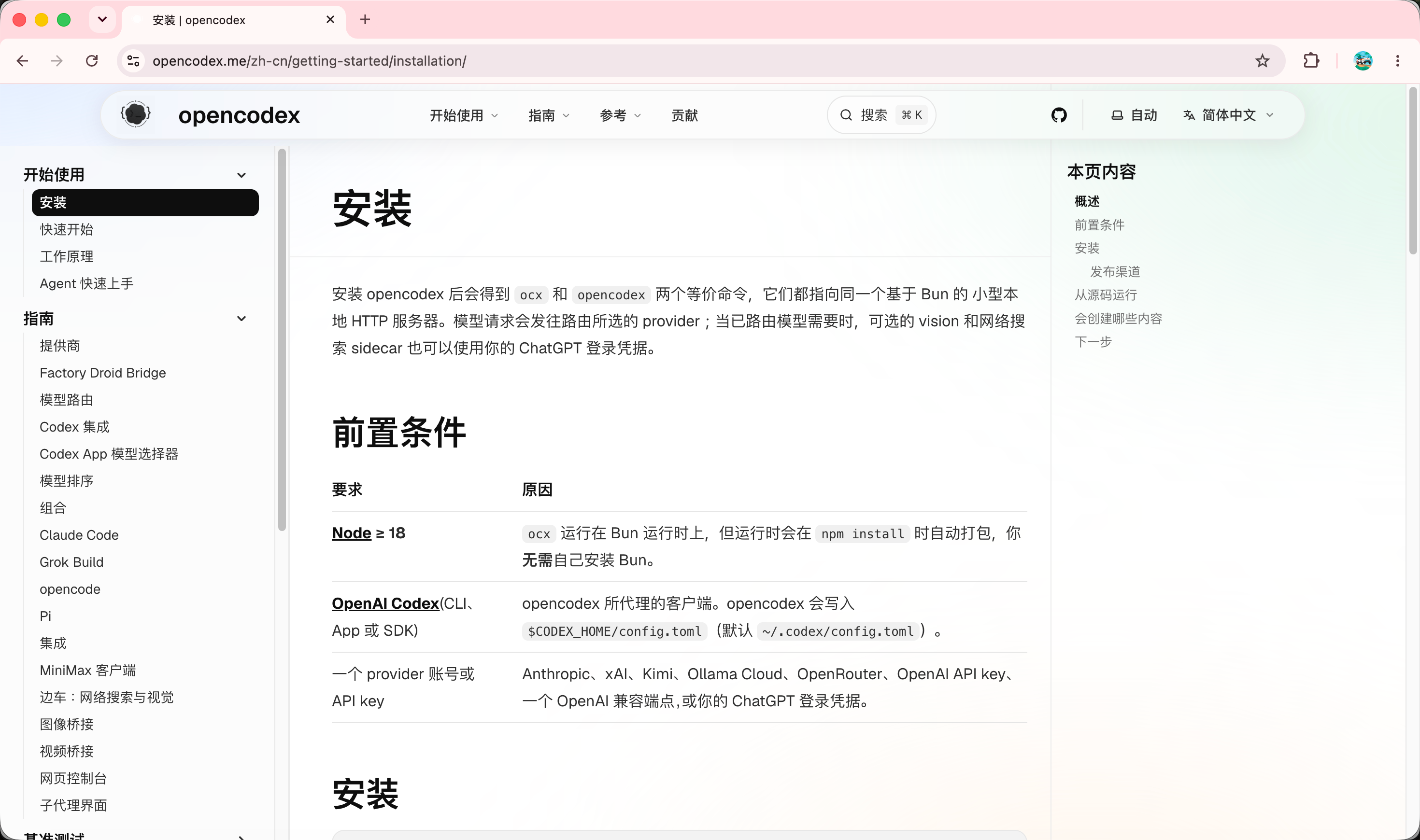
Task: Open Codex App 模型选择器 page
Action: coord(109,454)
